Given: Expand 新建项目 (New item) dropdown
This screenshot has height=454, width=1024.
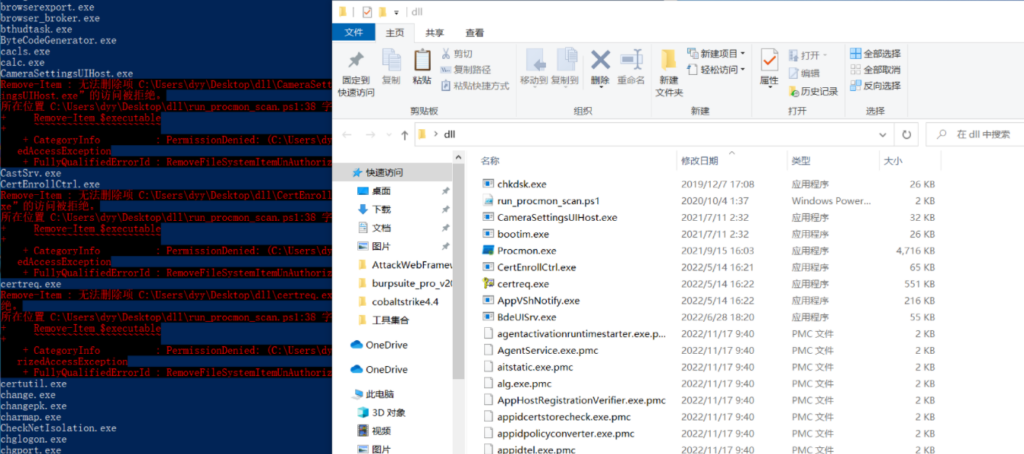Looking at the screenshot, I should (716, 53).
